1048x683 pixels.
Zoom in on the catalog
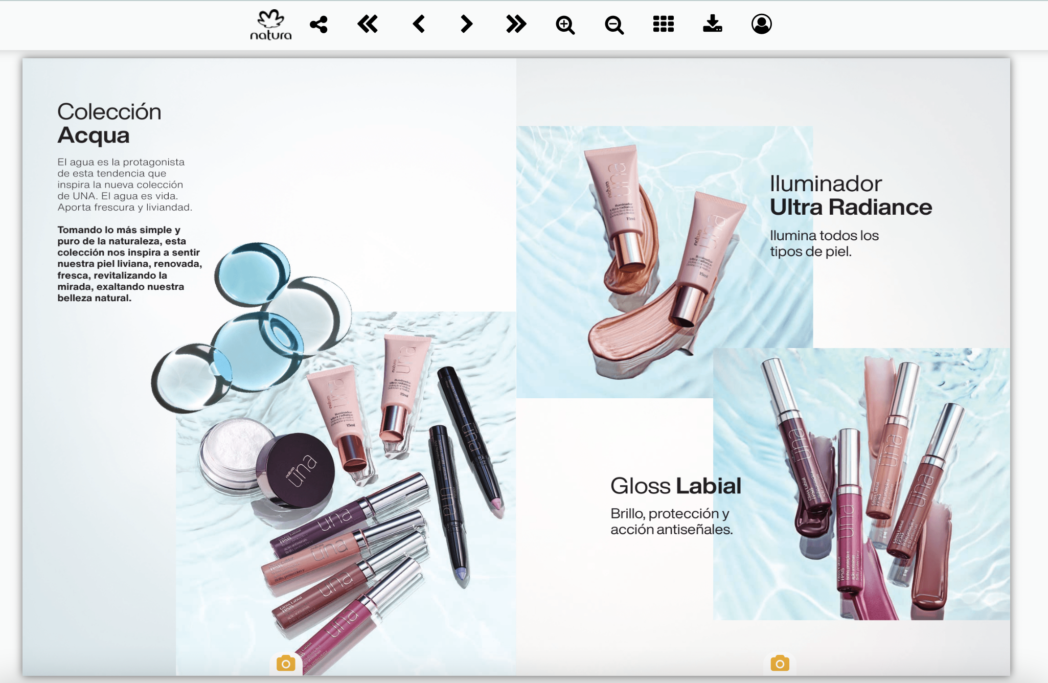pos(565,25)
